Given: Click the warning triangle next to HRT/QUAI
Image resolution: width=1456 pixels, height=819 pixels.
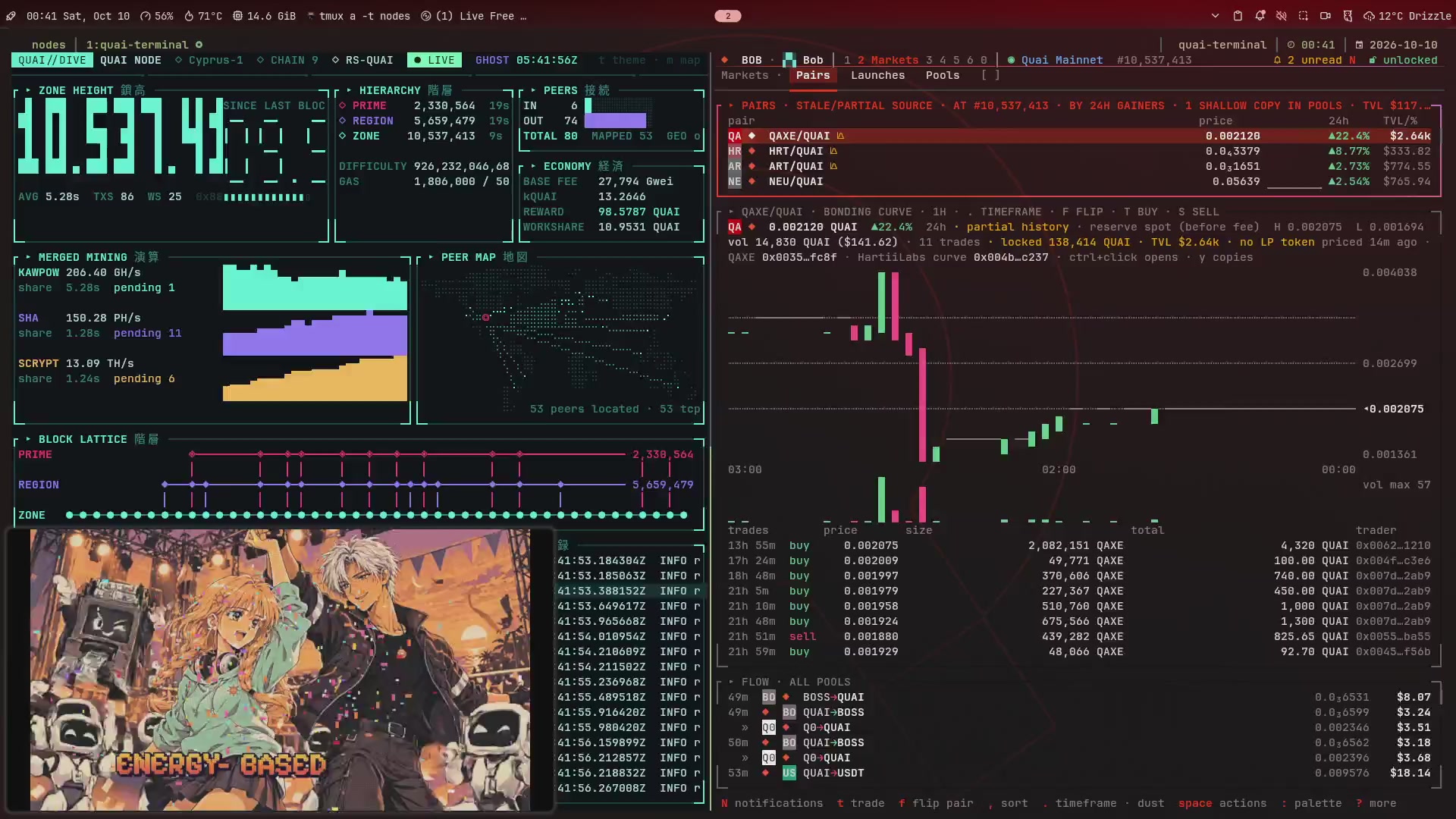Looking at the screenshot, I should click(x=833, y=151).
